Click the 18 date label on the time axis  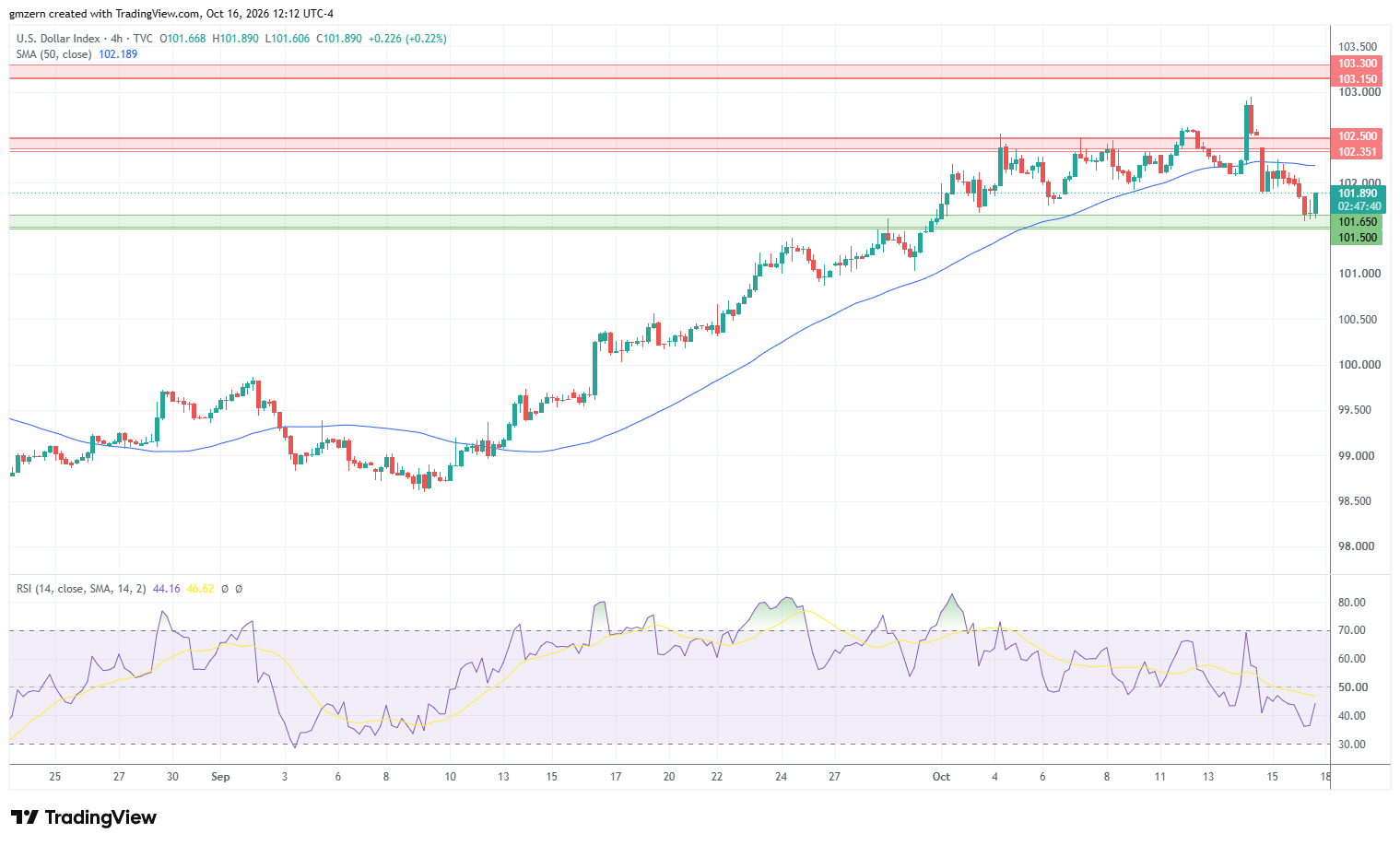(x=1324, y=777)
